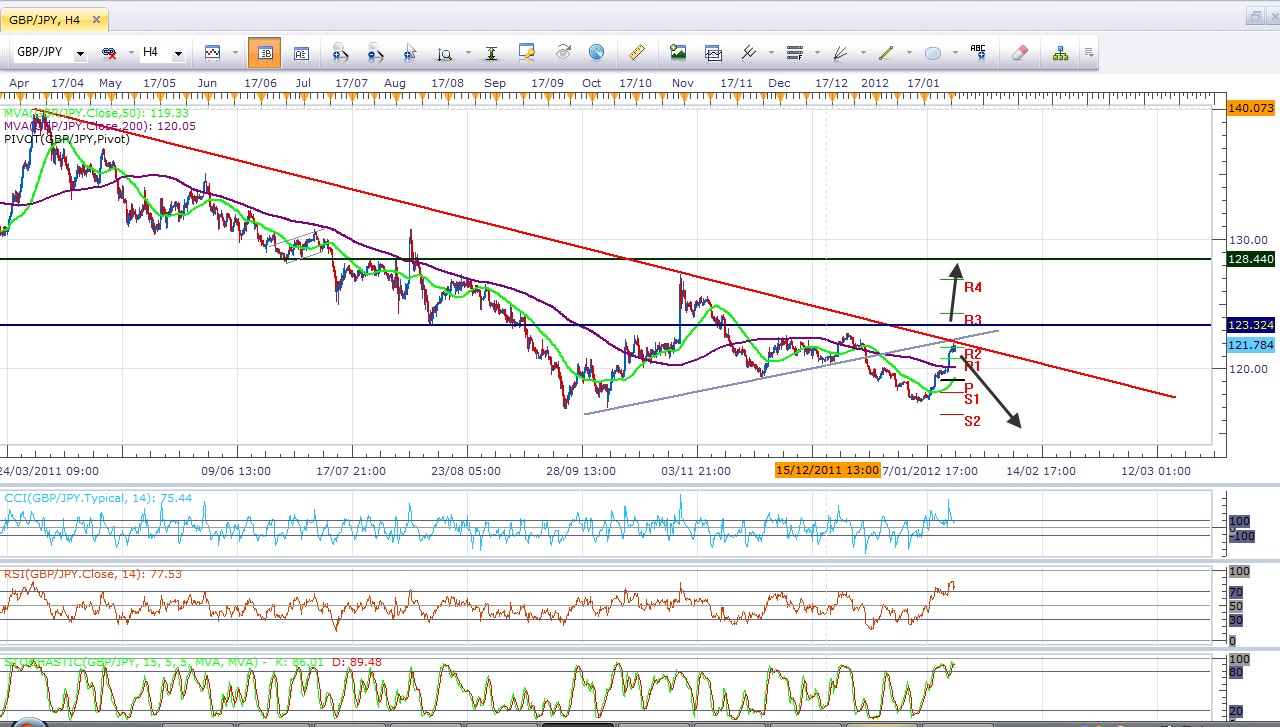Click the PIVOT(GBP/JPY,Pivot) indicator label
The height and width of the screenshot is (727, 1280).
[x=67, y=139]
